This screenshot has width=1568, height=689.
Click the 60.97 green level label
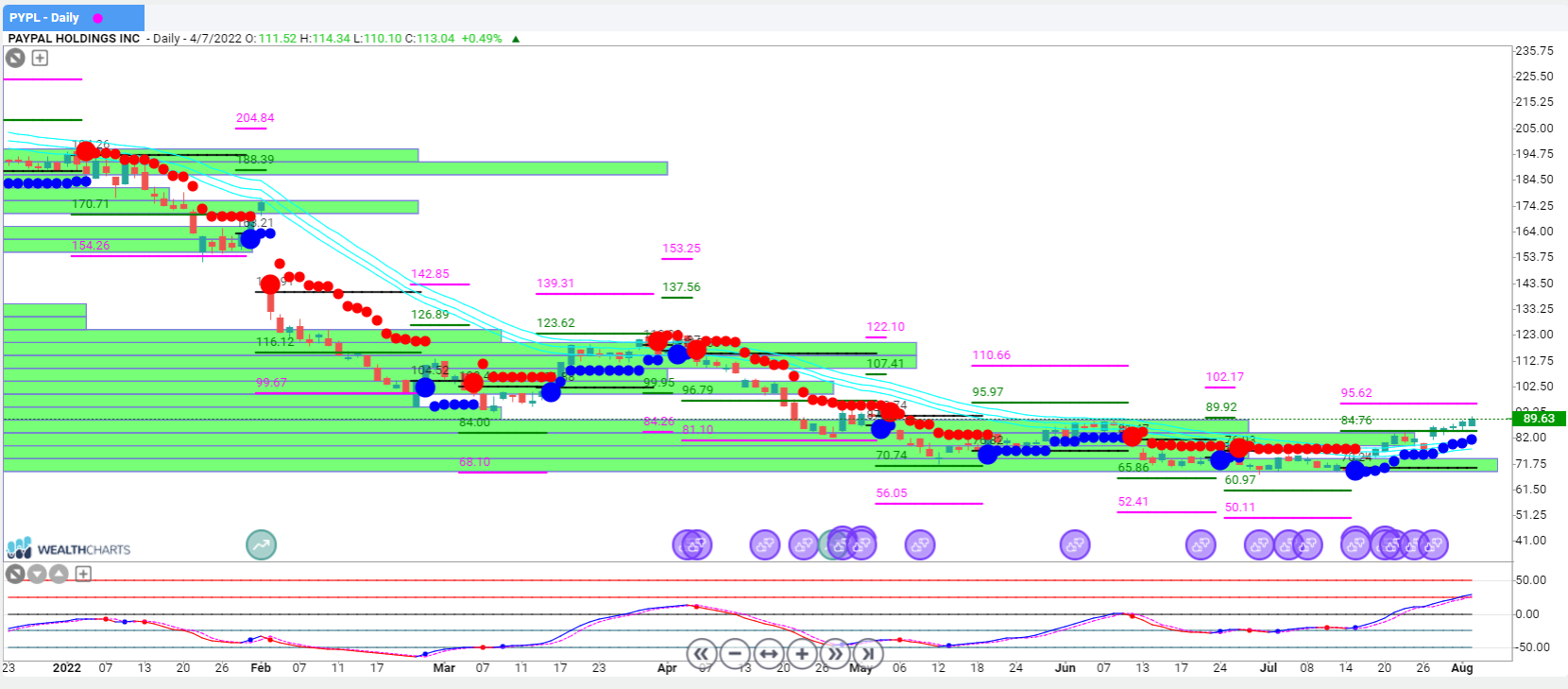1240,480
